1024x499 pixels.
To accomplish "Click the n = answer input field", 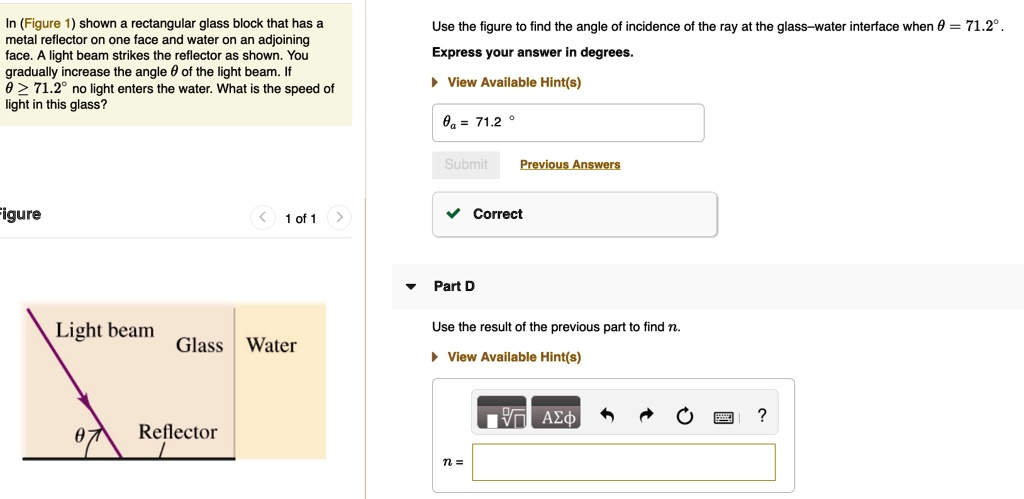I will point(623,462).
